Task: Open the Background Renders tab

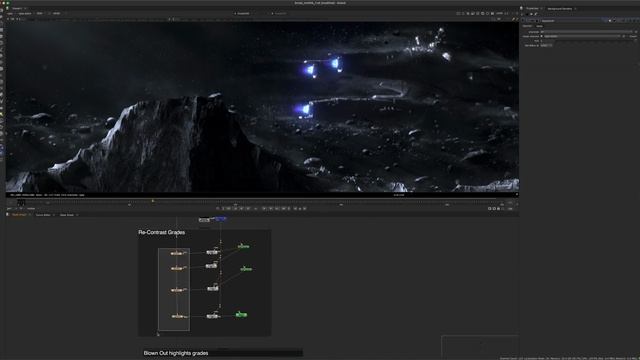Action: [x=560, y=9]
